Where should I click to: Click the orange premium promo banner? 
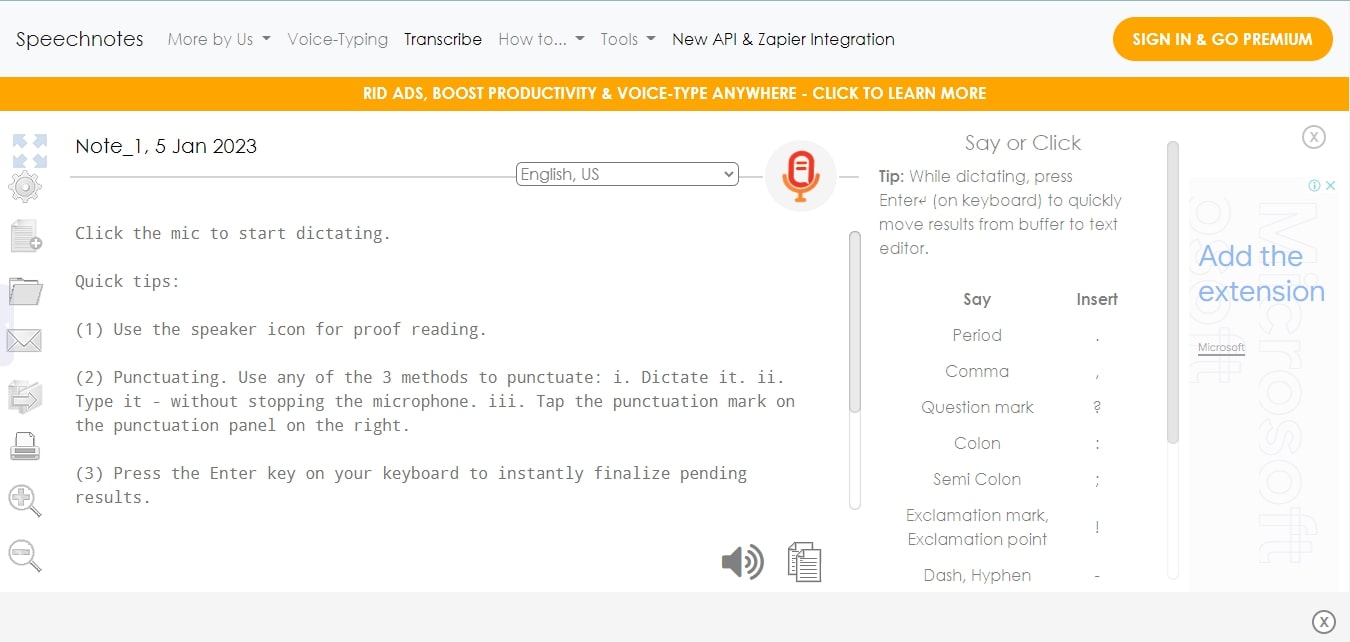675,93
